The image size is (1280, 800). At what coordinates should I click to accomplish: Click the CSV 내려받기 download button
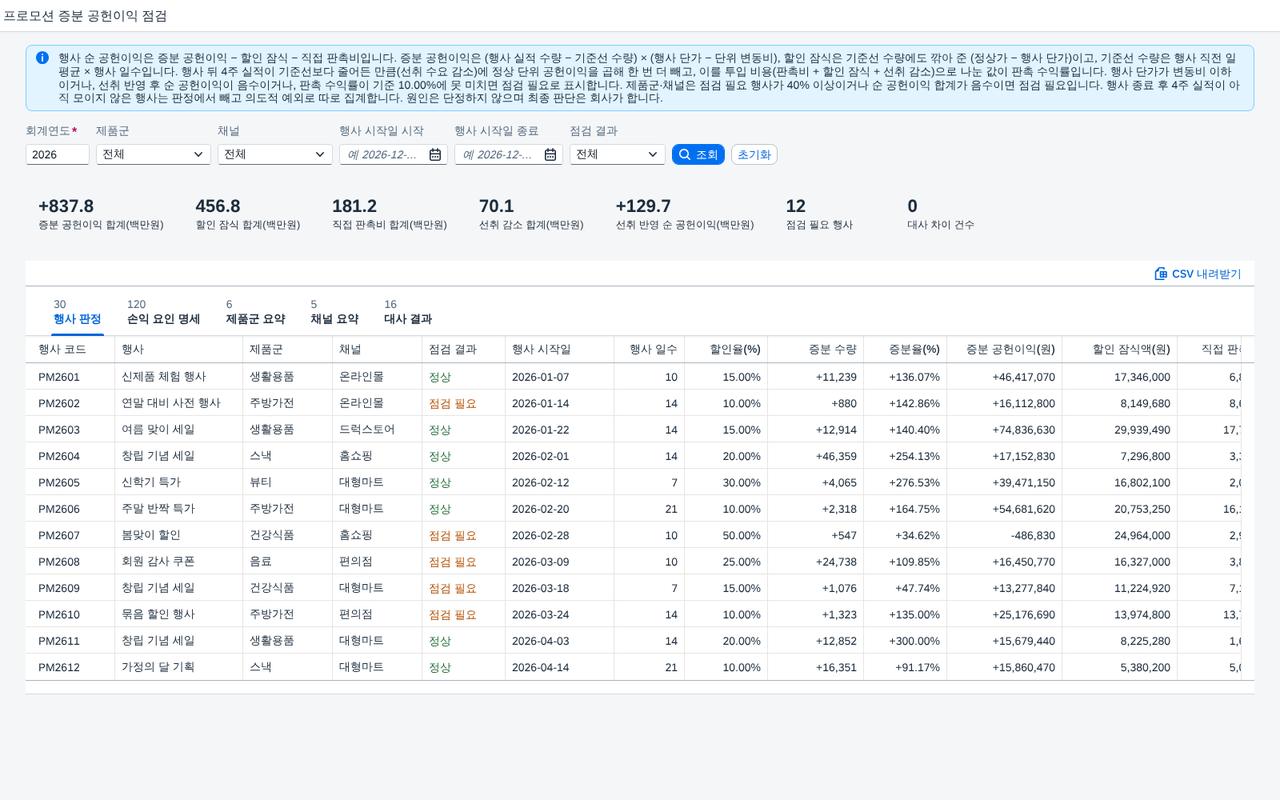(x=1197, y=274)
